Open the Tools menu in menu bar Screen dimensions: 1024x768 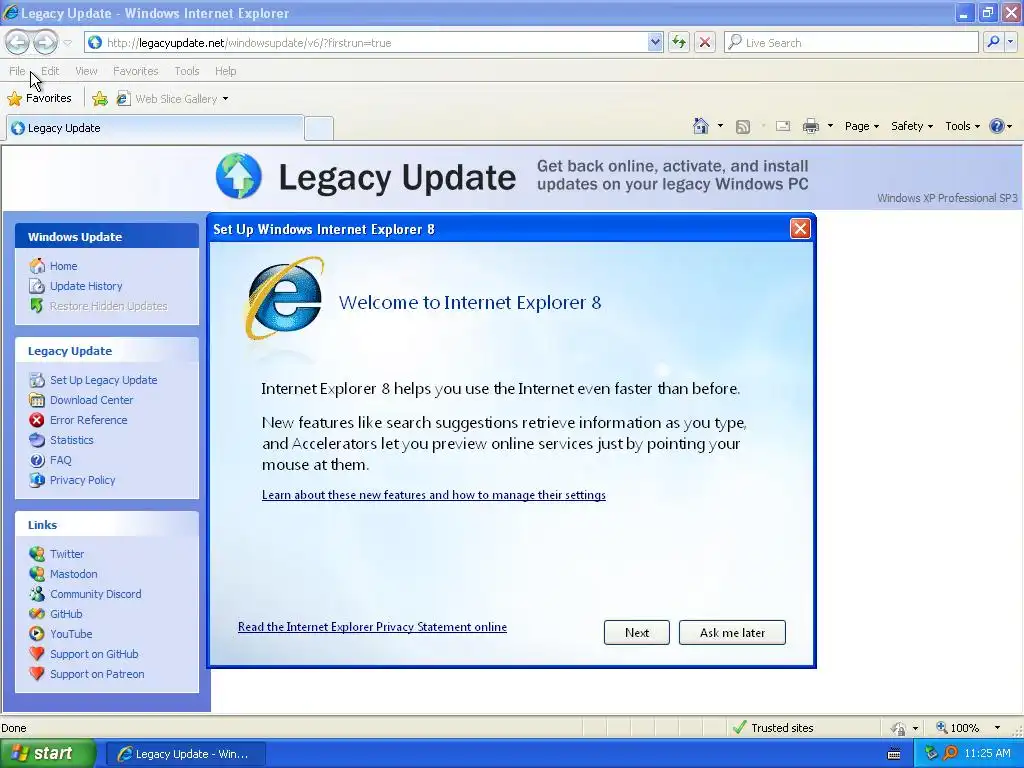point(187,71)
